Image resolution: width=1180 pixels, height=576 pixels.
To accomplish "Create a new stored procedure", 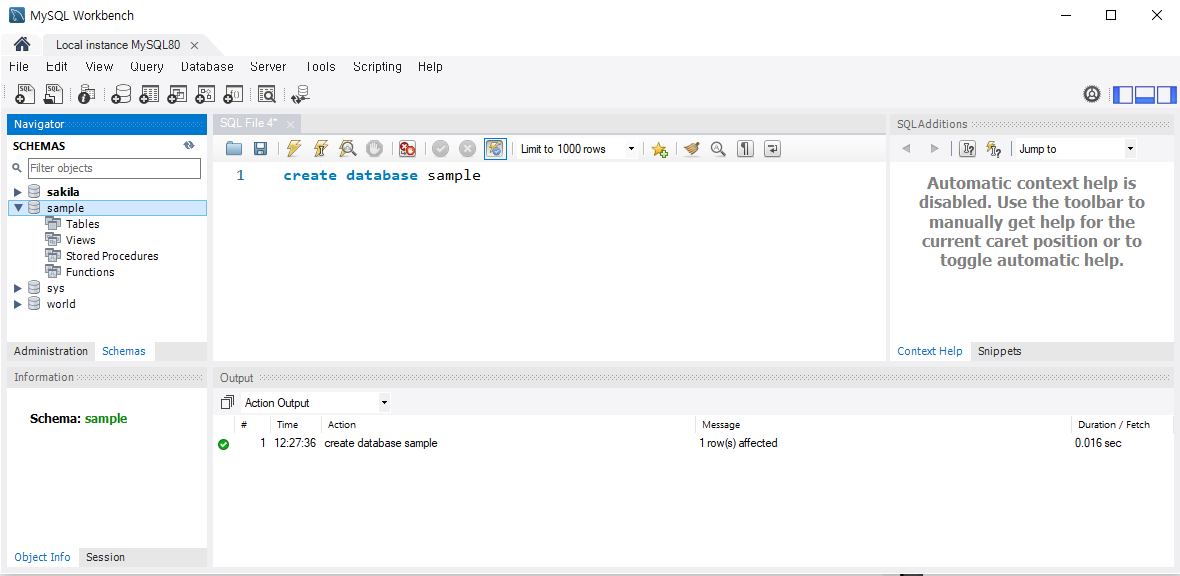I will pyautogui.click(x=205, y=94).
